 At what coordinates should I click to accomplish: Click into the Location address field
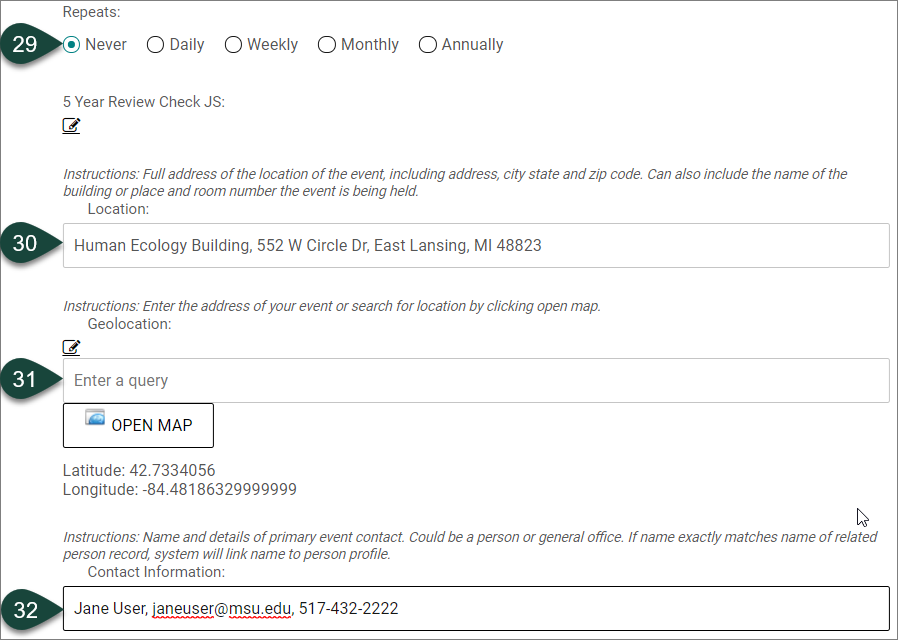click(476, 246)
